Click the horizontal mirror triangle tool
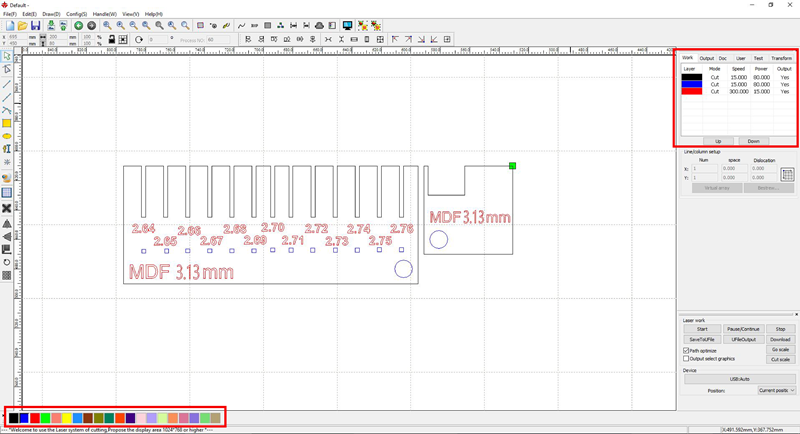This screenshot has height=434, width=800. 7,237
